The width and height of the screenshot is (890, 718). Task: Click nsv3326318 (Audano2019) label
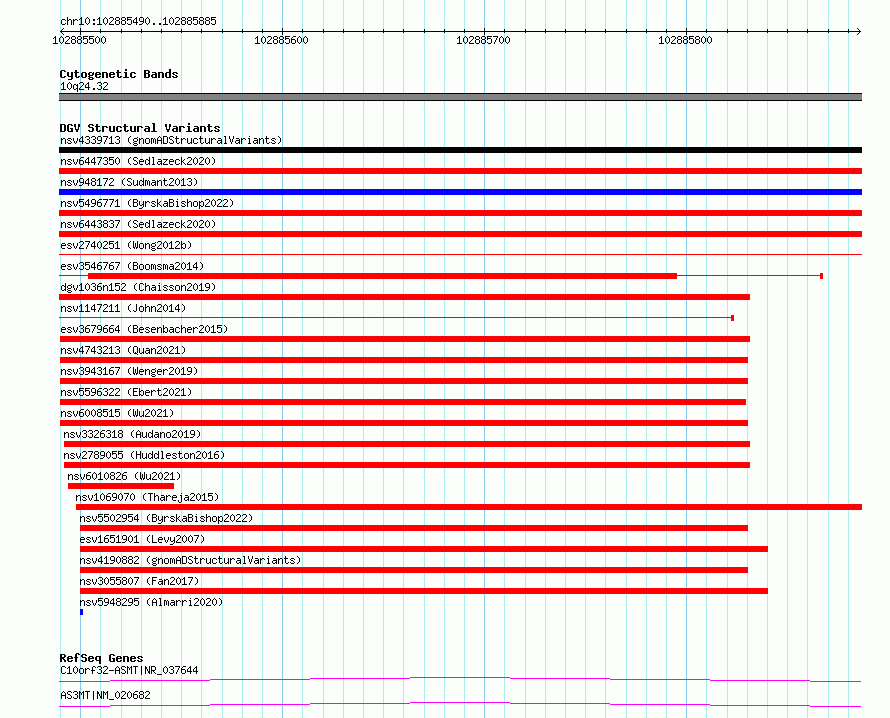[x=132, y=434]
